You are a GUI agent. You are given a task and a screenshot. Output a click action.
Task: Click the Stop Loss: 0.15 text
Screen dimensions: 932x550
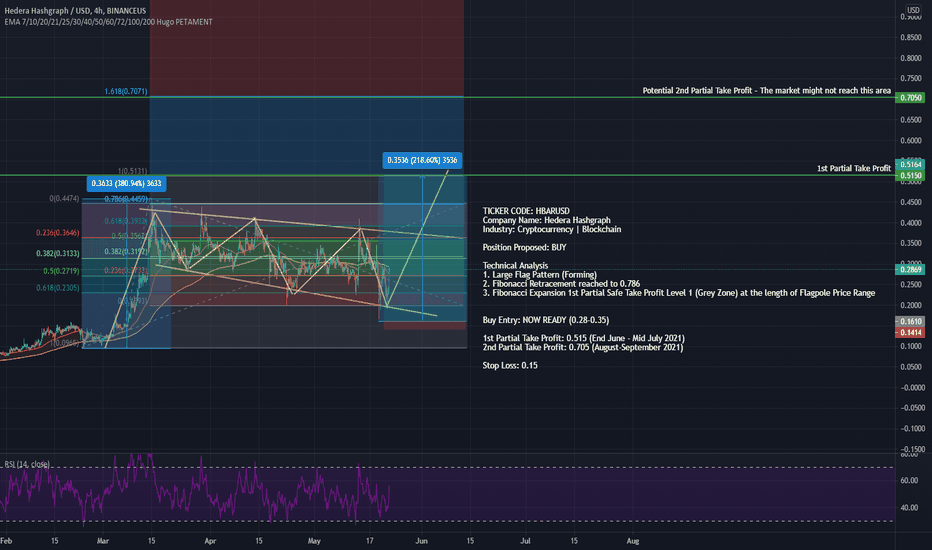point(510,366)
